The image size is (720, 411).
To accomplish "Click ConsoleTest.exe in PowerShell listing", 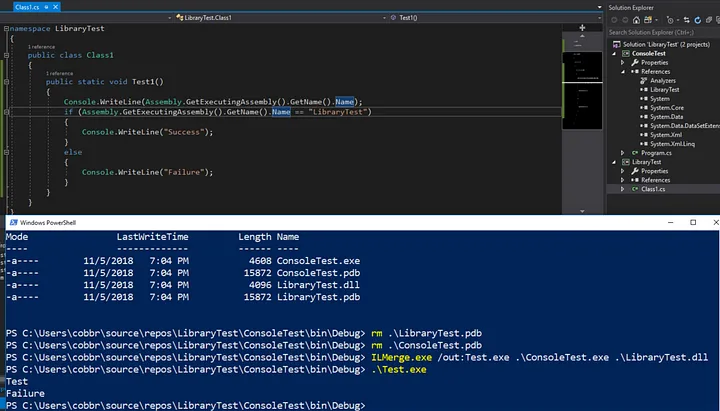I will [x=318, y=261].
